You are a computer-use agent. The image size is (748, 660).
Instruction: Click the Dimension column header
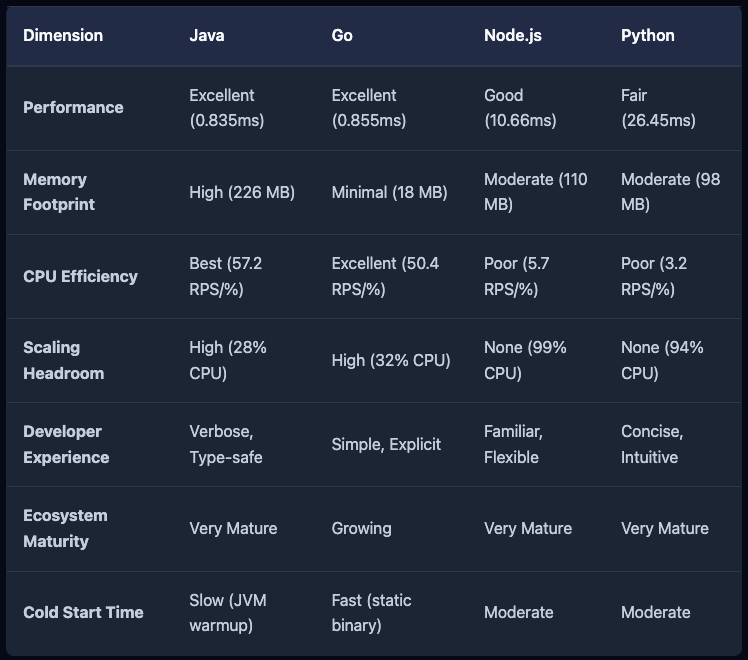[63, 35]
